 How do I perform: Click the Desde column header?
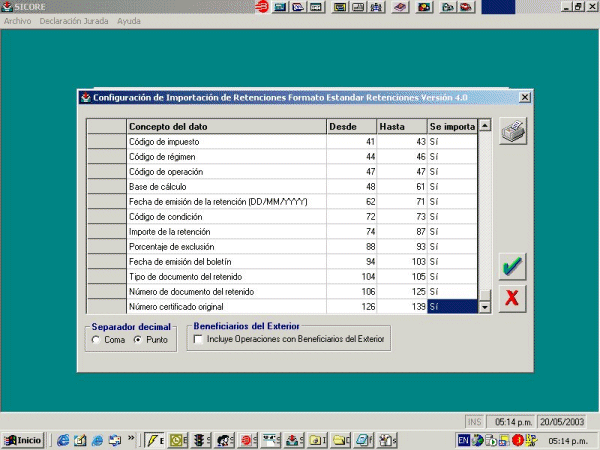351,126
